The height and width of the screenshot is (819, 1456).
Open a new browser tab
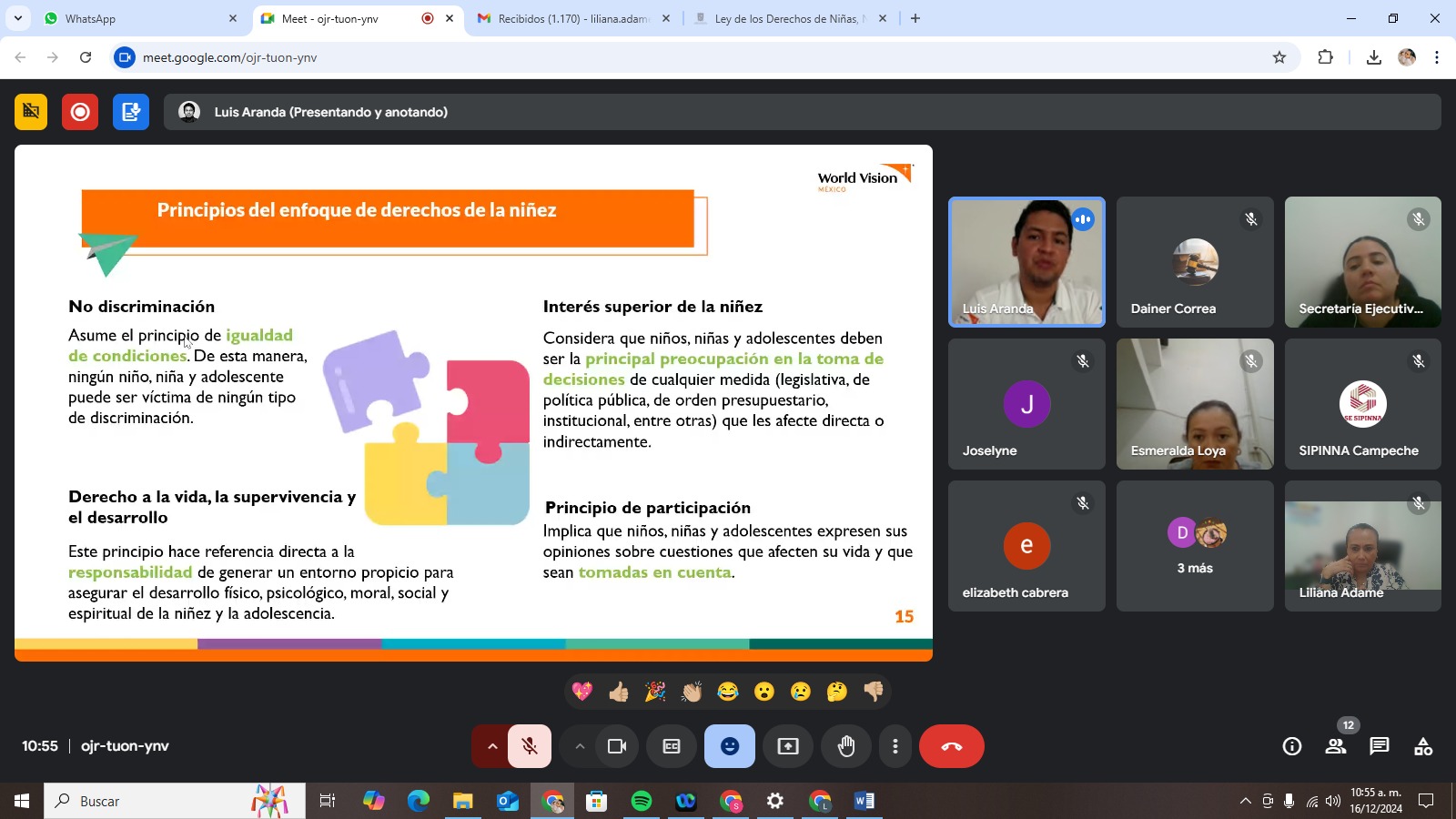click(915, 18)
